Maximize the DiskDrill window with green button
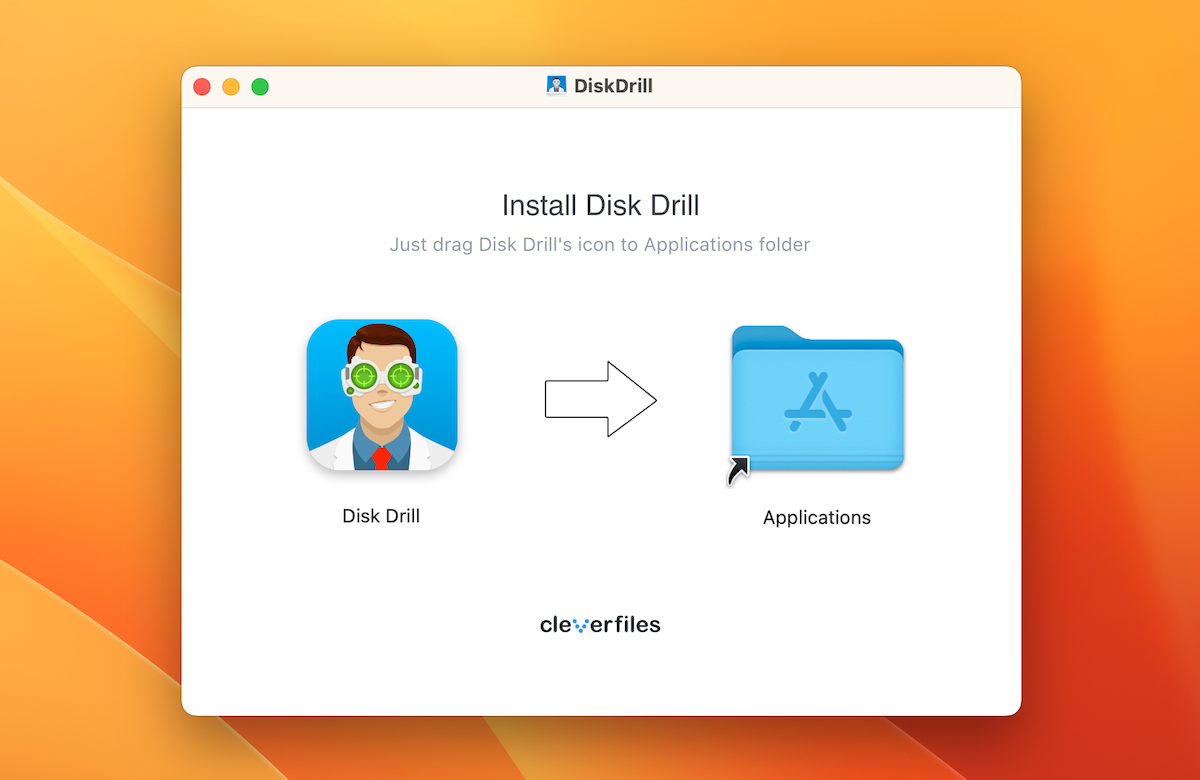The width and height of the screenshot is (1200, 780). [260, 87]
